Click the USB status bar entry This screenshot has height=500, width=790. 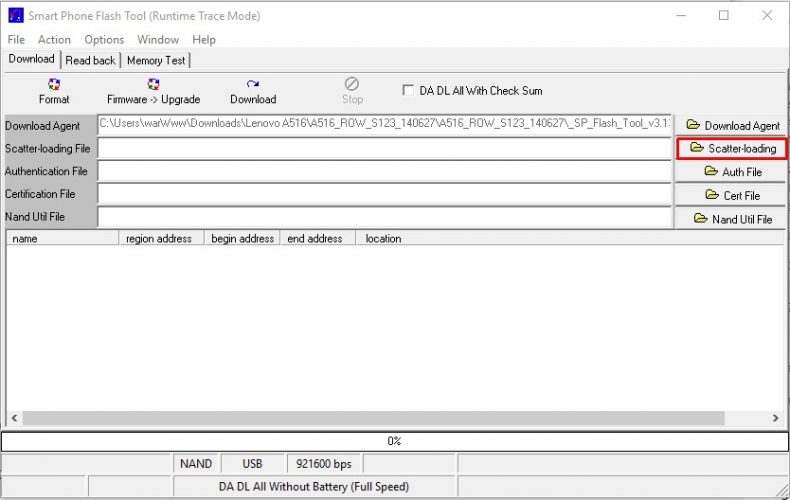click(x=252, y=464)
